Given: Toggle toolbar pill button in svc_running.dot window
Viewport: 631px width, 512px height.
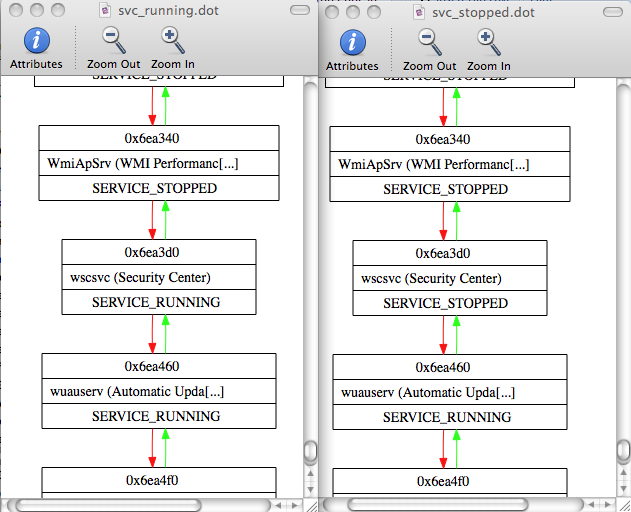Looking at the screenshot, I should click(x=299, y=9).
